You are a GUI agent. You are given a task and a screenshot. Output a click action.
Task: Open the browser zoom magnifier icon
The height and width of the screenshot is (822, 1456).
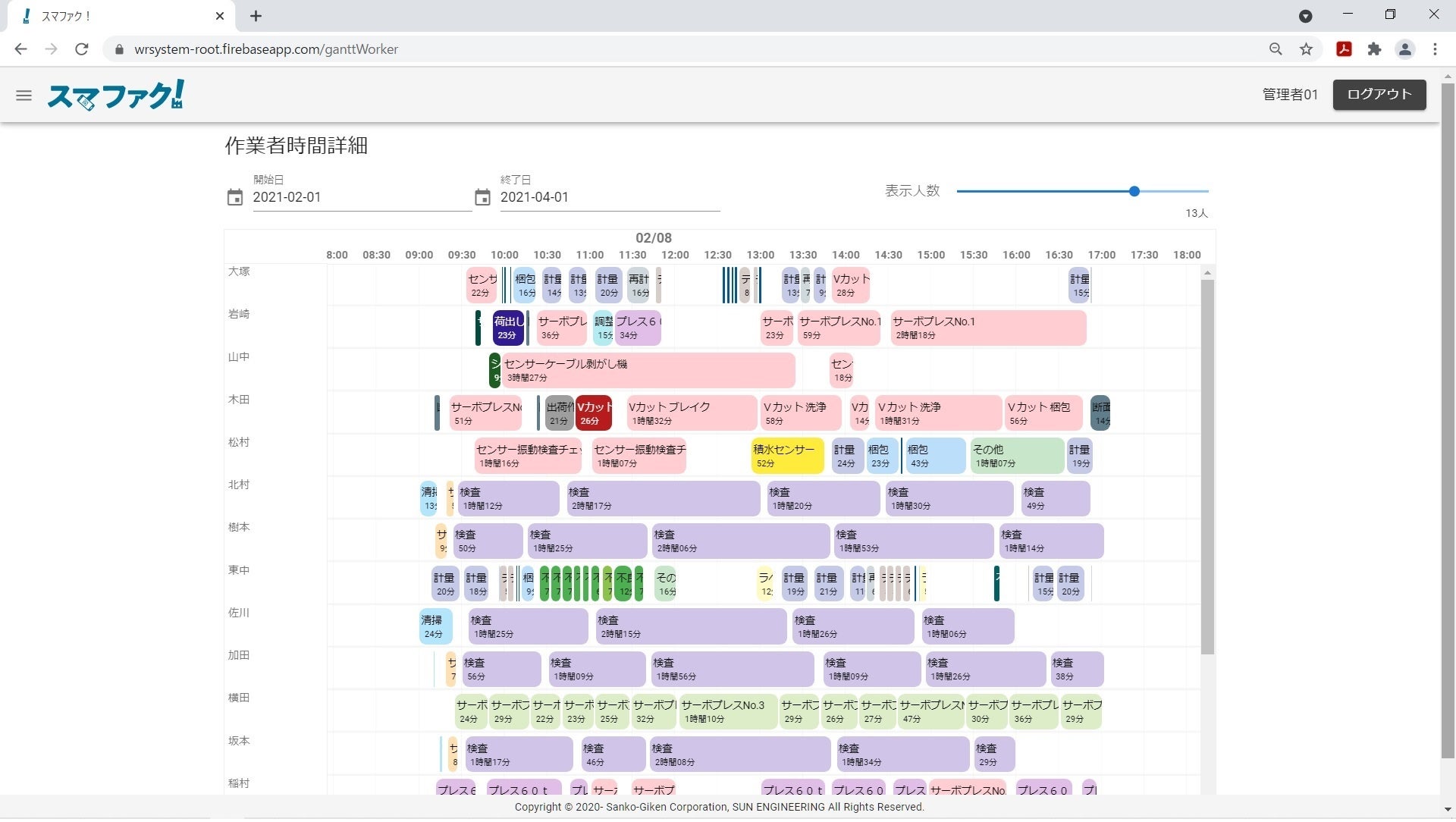[x=1276, y=49]
